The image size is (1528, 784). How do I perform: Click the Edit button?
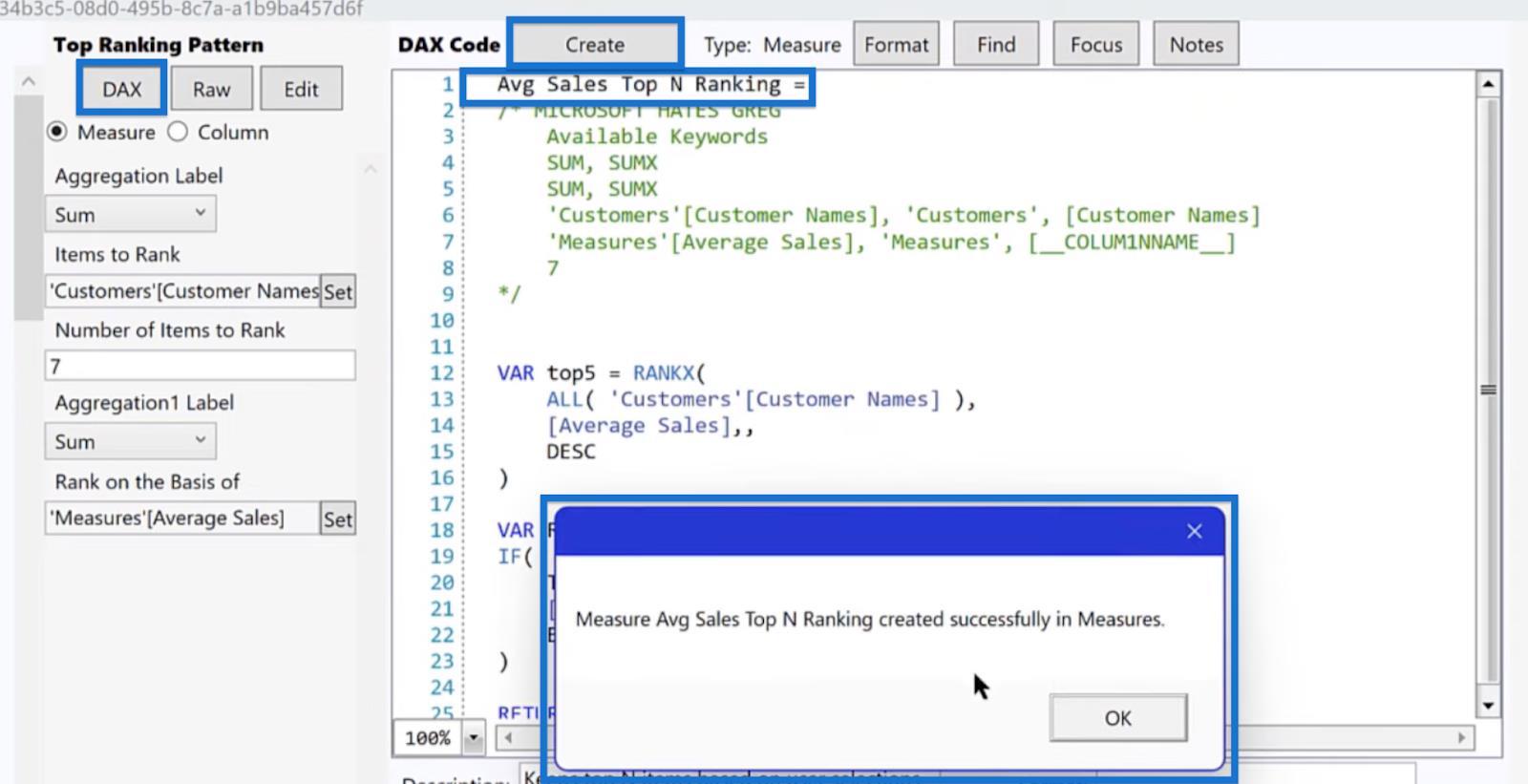tap(301, 89)
